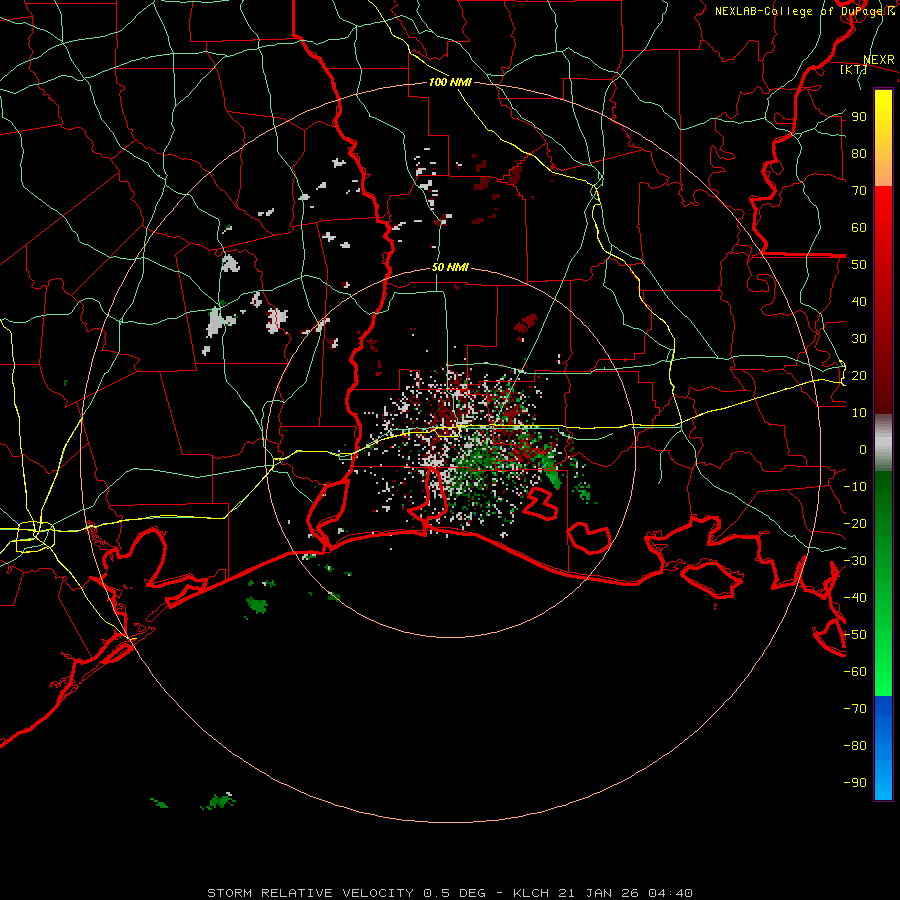Select the -10 scale value
This screenshot has height=900, width=900.
coord(855,487)
